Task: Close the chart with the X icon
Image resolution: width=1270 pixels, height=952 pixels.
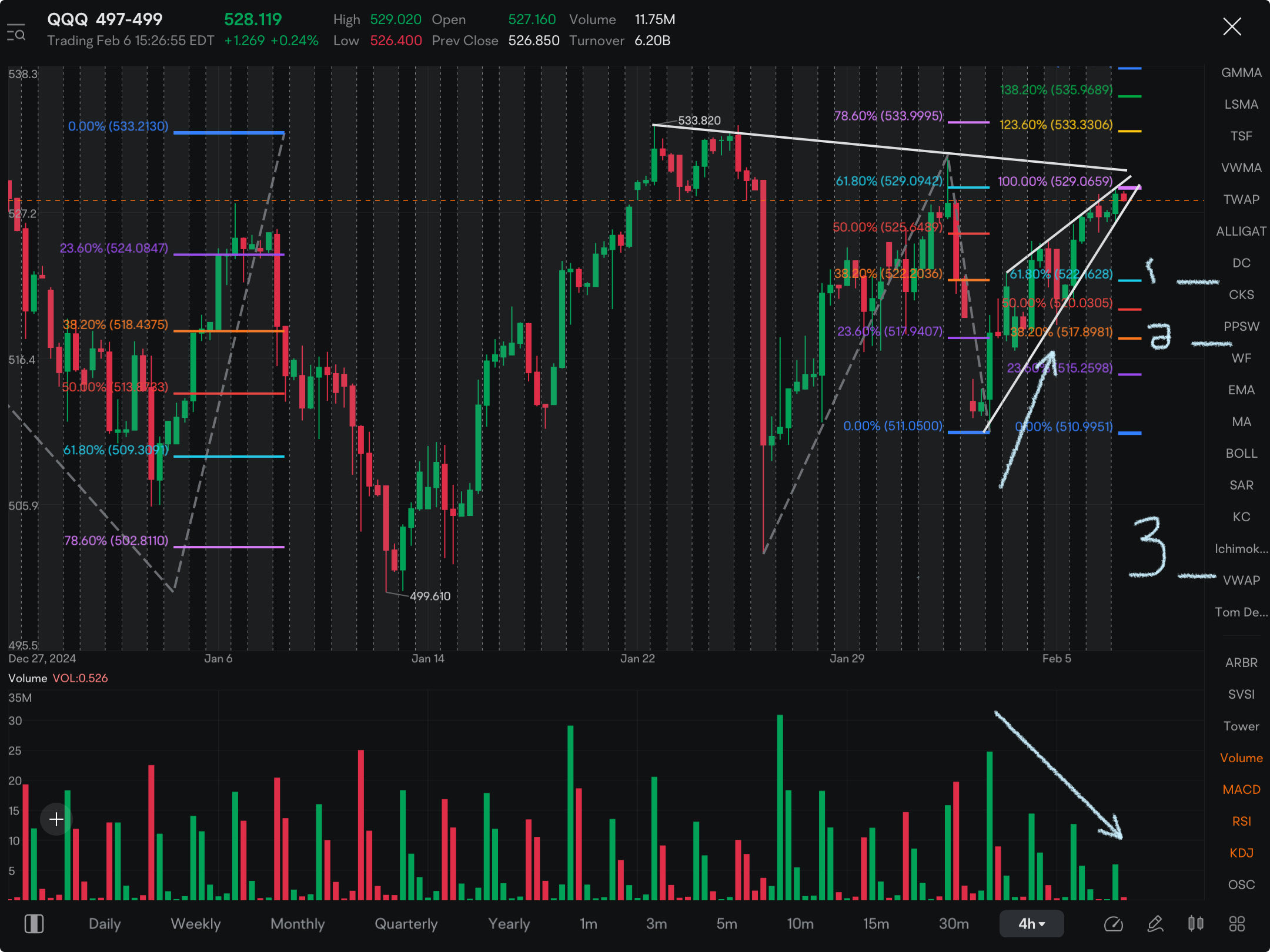Action: click(x=1232, y=26)
